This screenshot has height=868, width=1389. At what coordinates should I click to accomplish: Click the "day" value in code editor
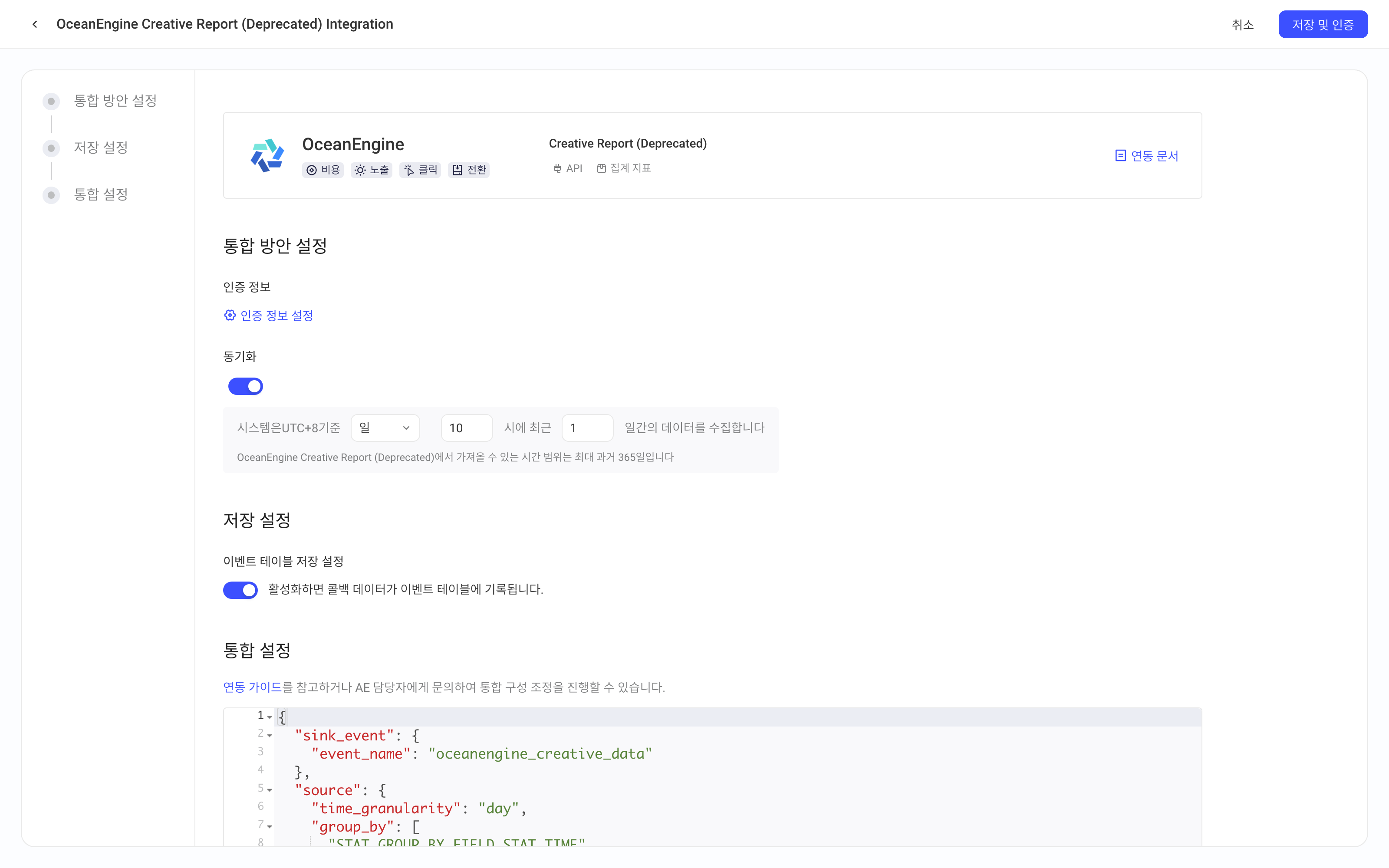click(498, 808)
